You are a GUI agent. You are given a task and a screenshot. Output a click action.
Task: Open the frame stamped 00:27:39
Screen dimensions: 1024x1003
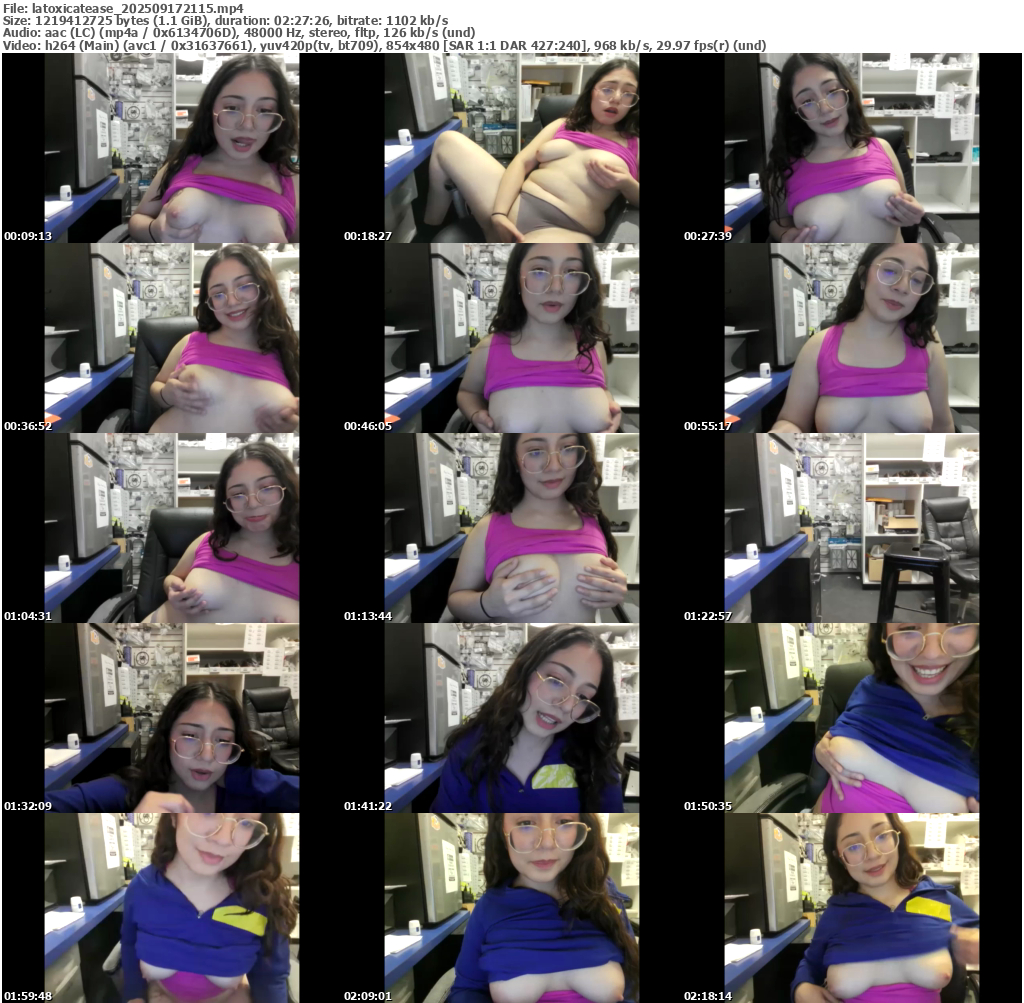(x=852, y=148)
